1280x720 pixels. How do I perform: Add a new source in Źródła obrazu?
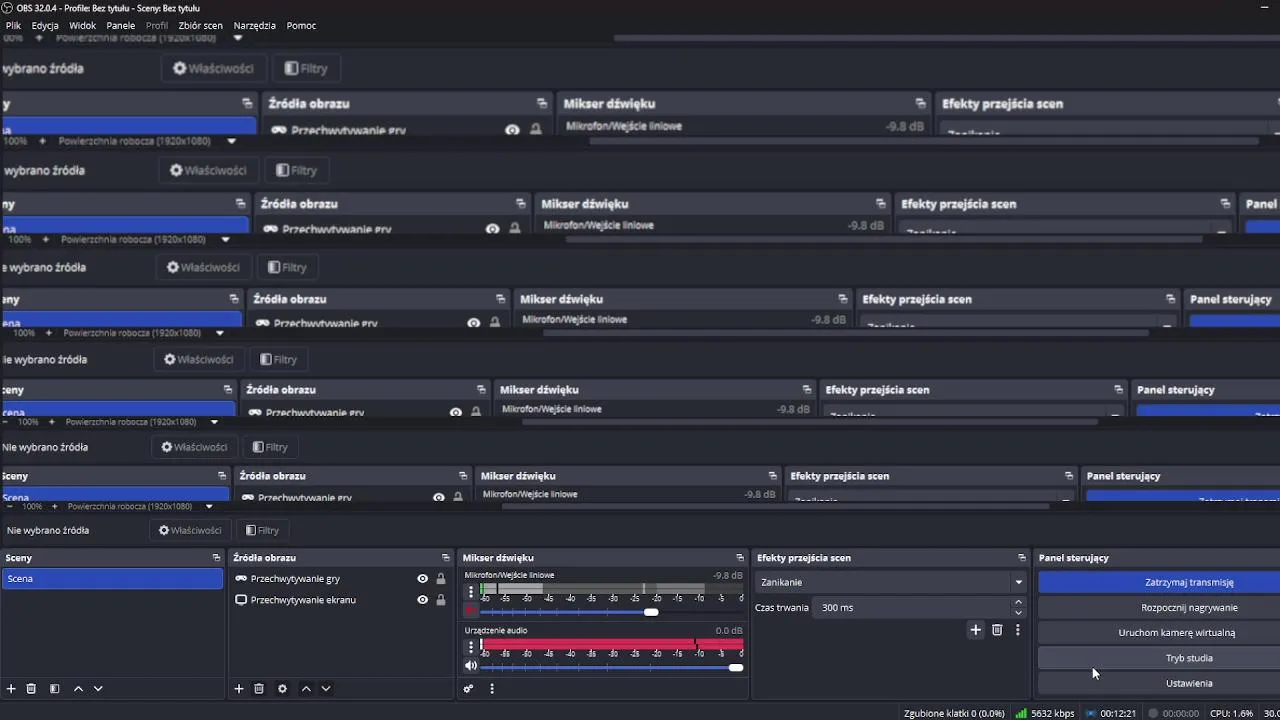(239, 689)
